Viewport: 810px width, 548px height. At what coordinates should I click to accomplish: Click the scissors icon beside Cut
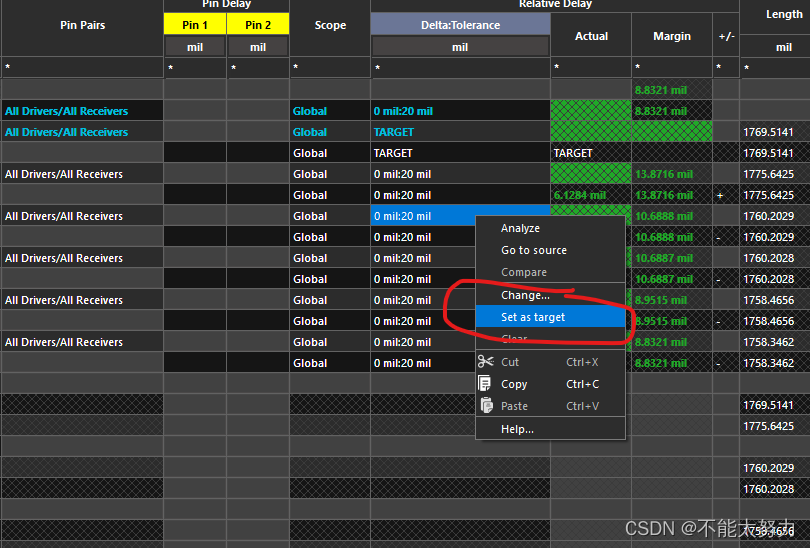click(485, 362)
